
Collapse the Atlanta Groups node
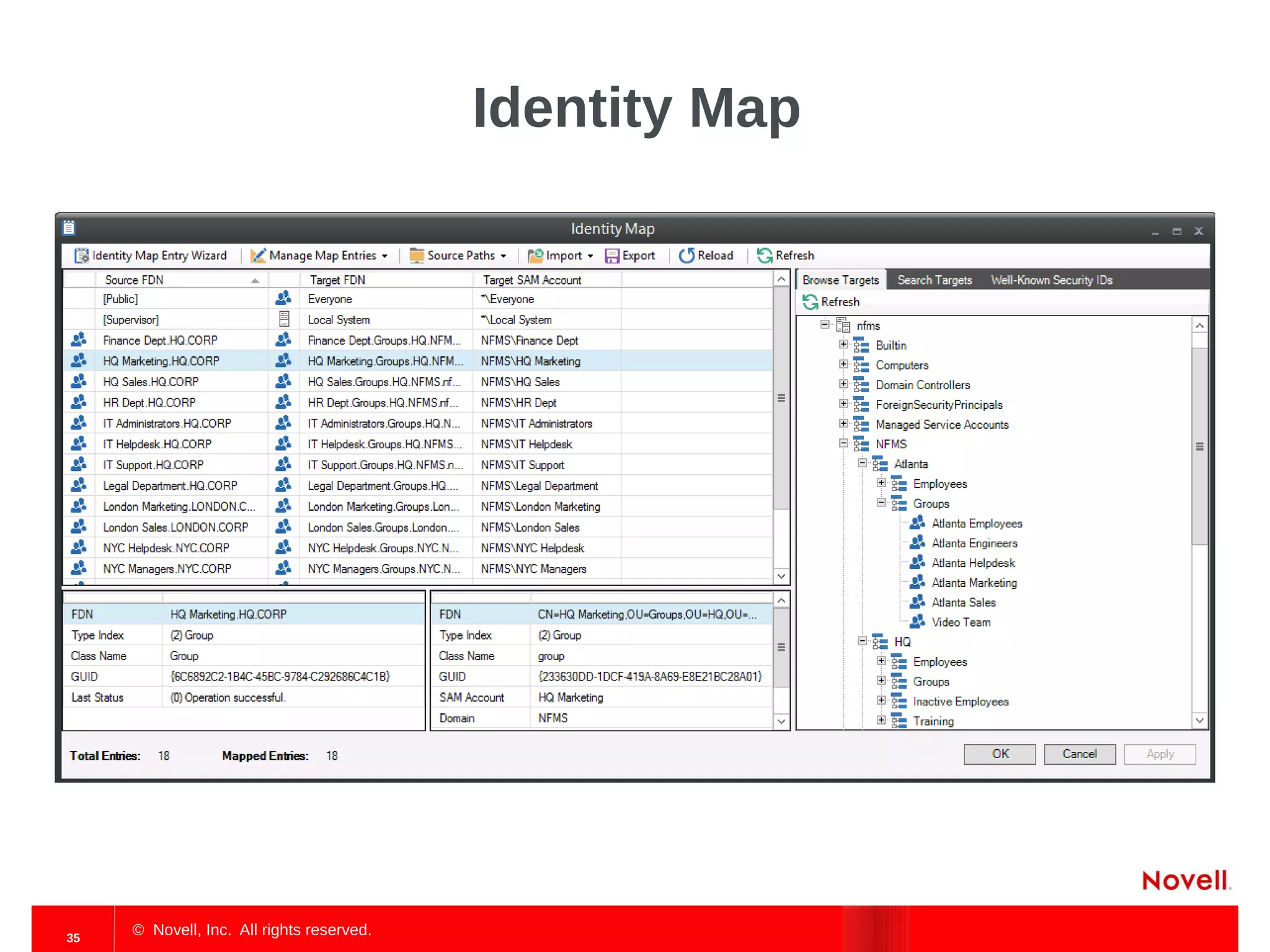pos(881,503)
